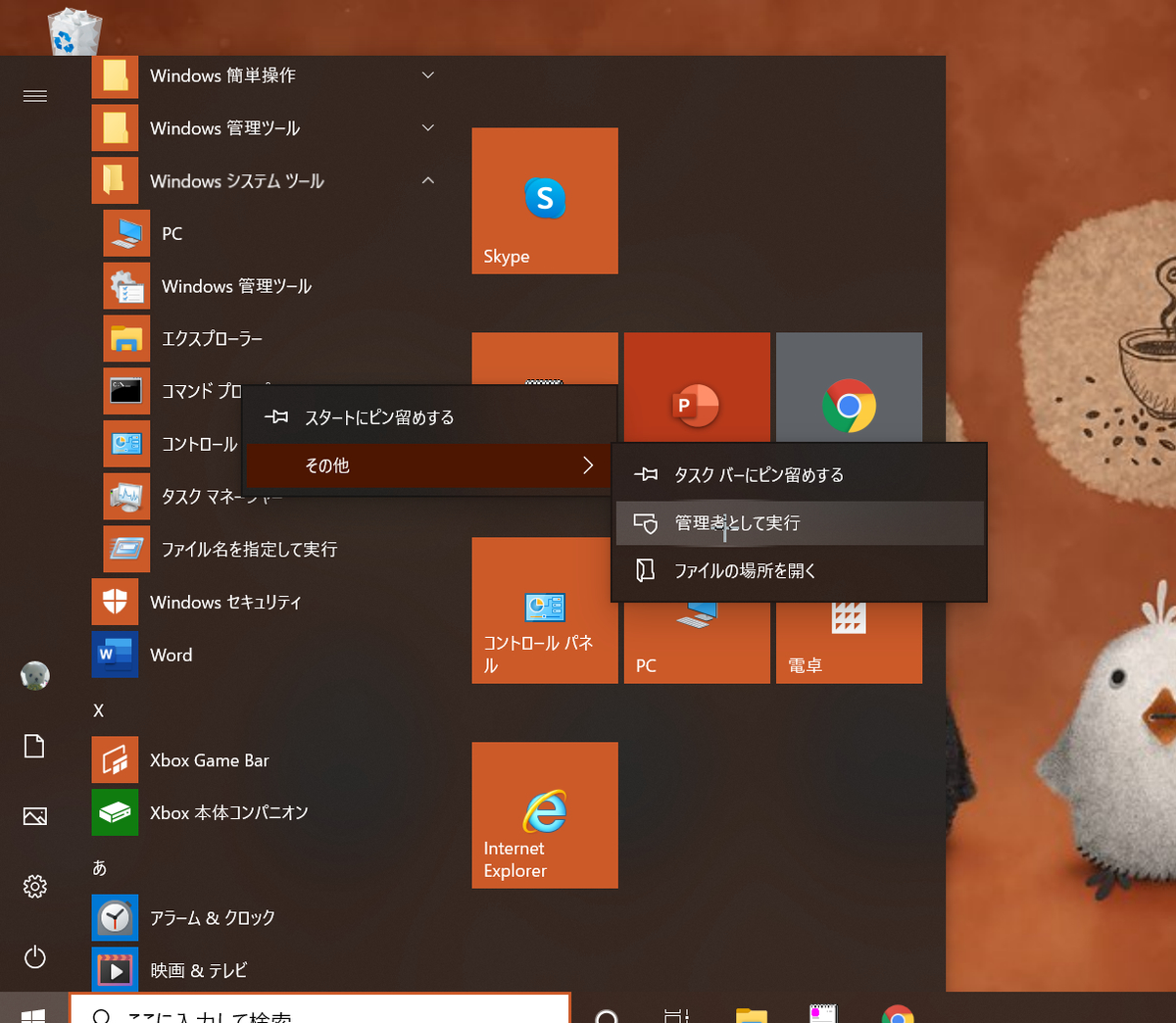Choose ファイルの場所を開く
The image size is (1176, 1023).
[800, 570]
